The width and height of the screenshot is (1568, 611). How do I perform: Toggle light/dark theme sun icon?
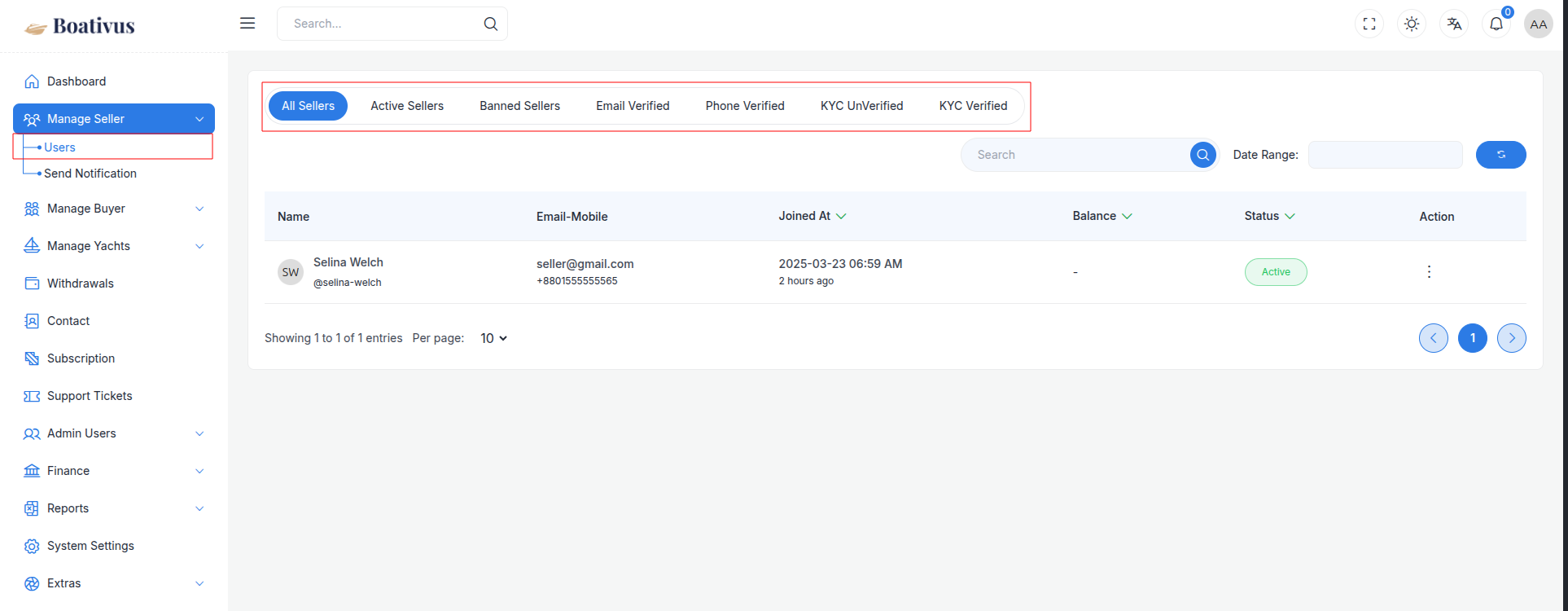1412,24
